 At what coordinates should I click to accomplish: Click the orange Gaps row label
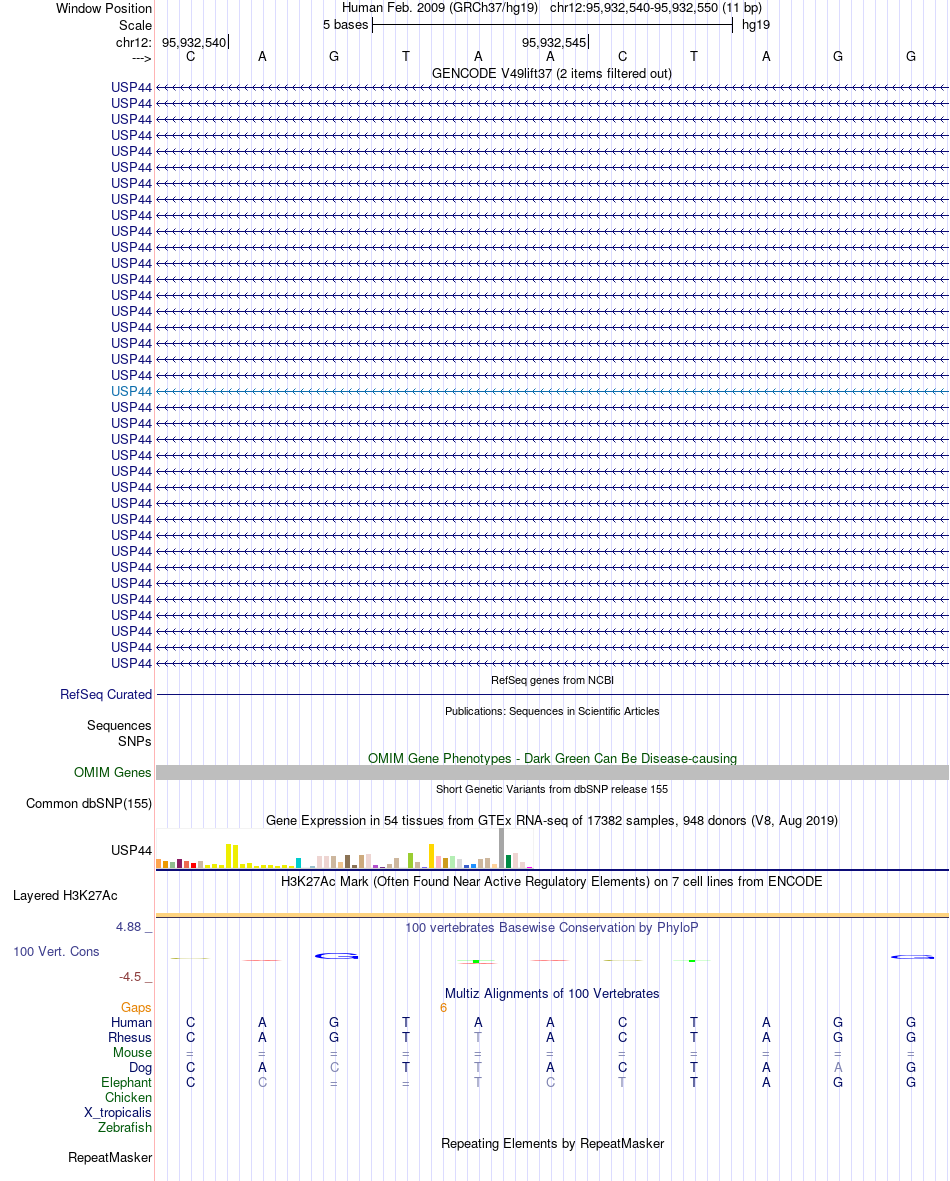point(136,1007)
